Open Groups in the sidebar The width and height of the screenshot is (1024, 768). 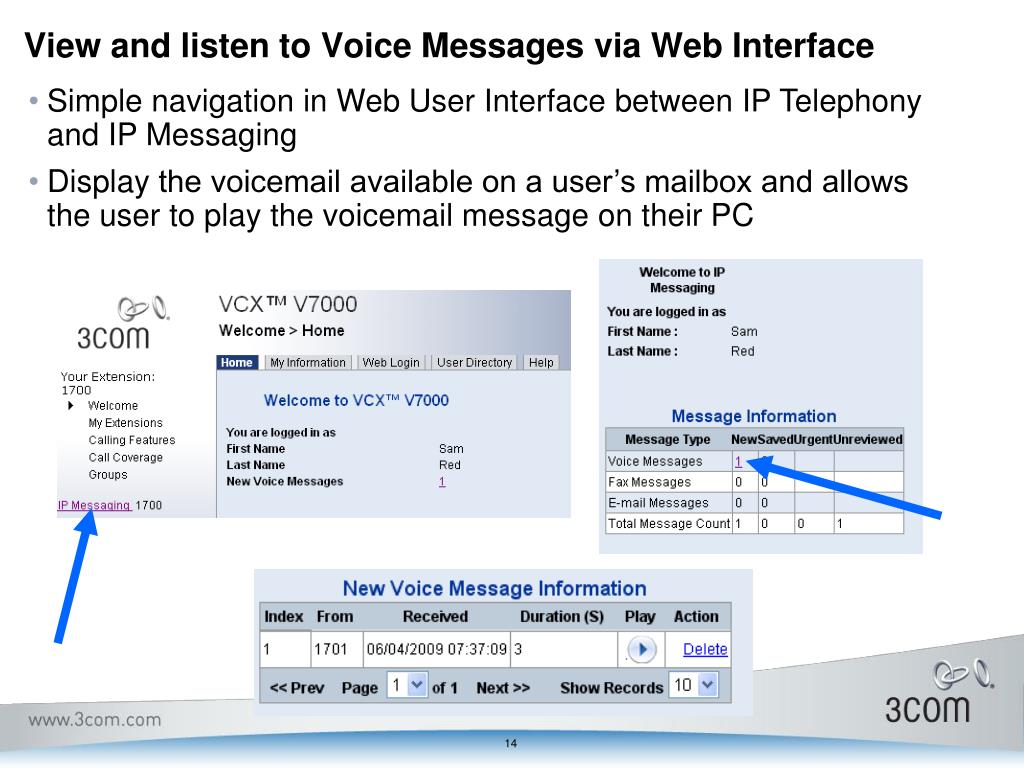108,475
